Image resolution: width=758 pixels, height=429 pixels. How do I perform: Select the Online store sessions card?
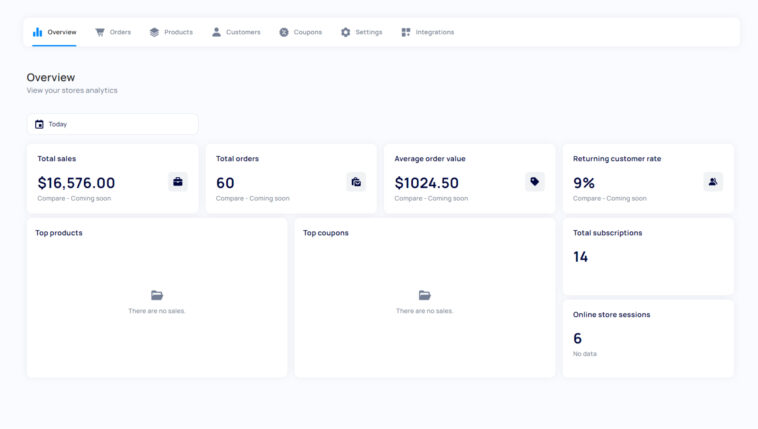pyautogui.click(x=648, y=339)
